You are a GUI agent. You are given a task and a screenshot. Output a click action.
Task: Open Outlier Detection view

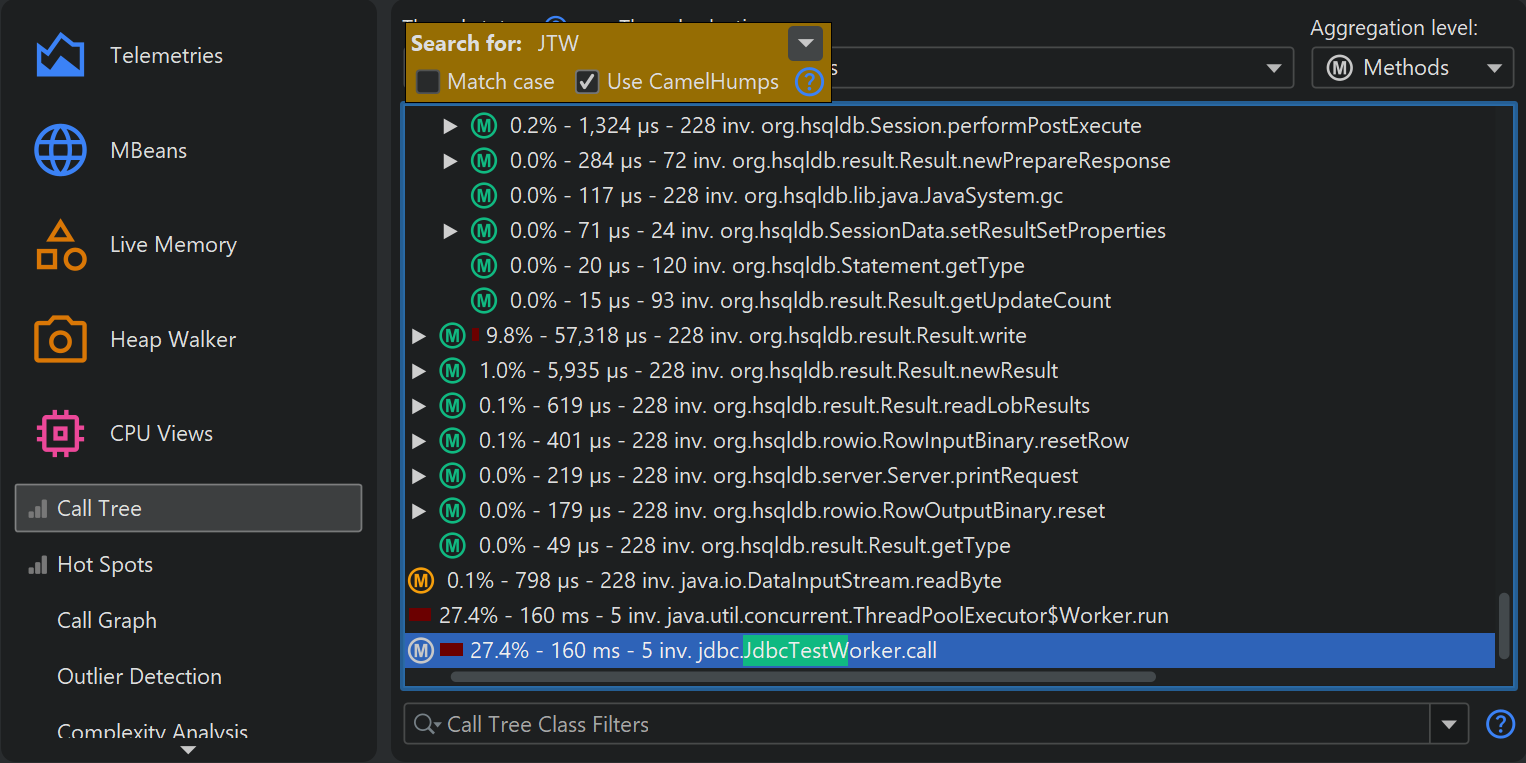coord(139,677)
